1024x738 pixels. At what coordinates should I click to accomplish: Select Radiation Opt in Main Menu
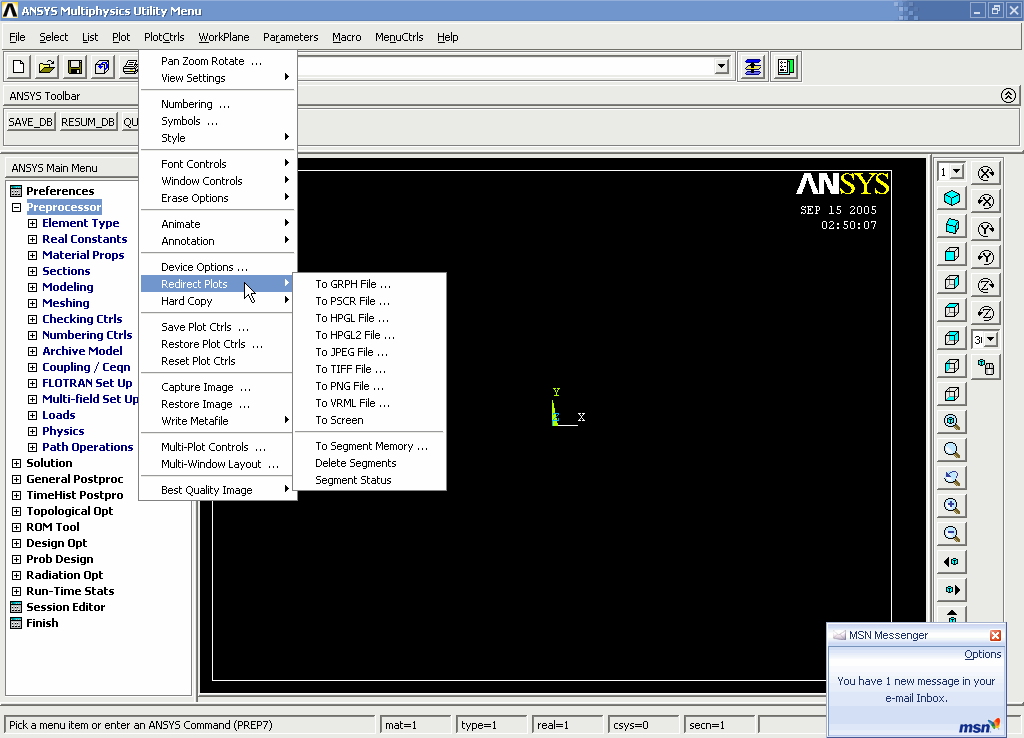(65, 575)
